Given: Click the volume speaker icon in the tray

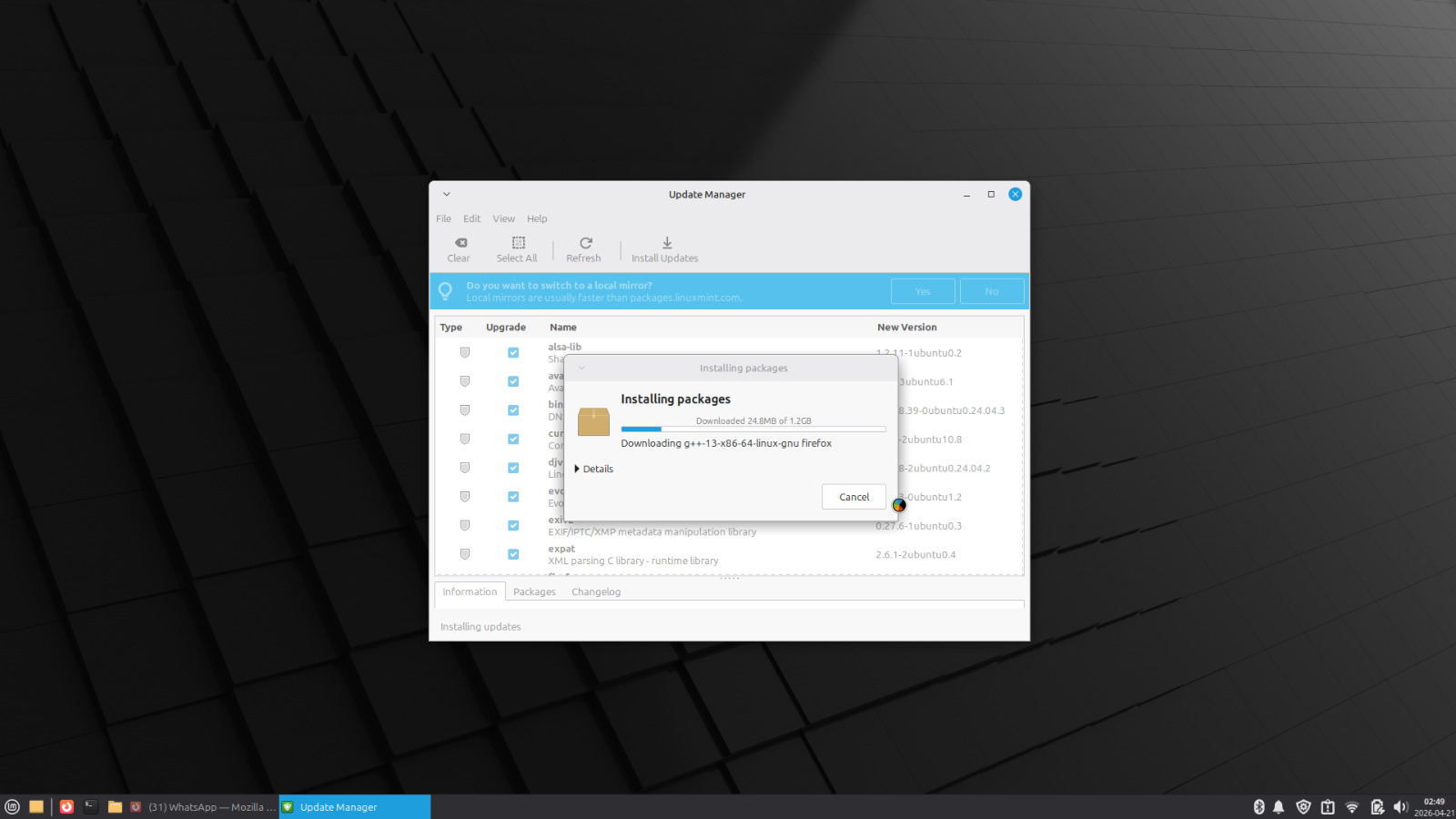Looking at the screenshot, I should pos(1400,806).
